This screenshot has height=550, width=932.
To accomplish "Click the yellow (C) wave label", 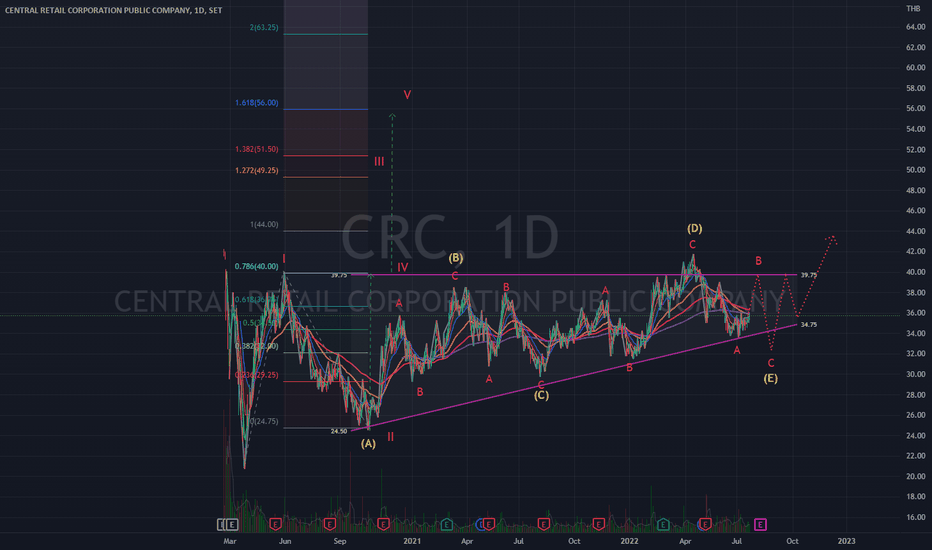I will 541,395.
